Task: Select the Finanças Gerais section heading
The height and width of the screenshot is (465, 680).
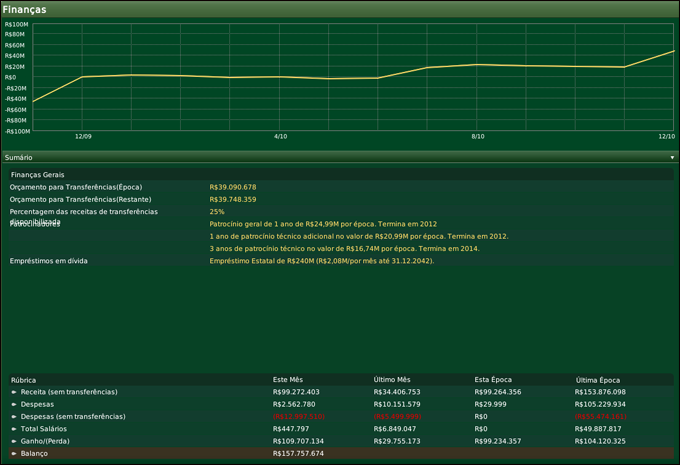Action: [x=37, y=174]
